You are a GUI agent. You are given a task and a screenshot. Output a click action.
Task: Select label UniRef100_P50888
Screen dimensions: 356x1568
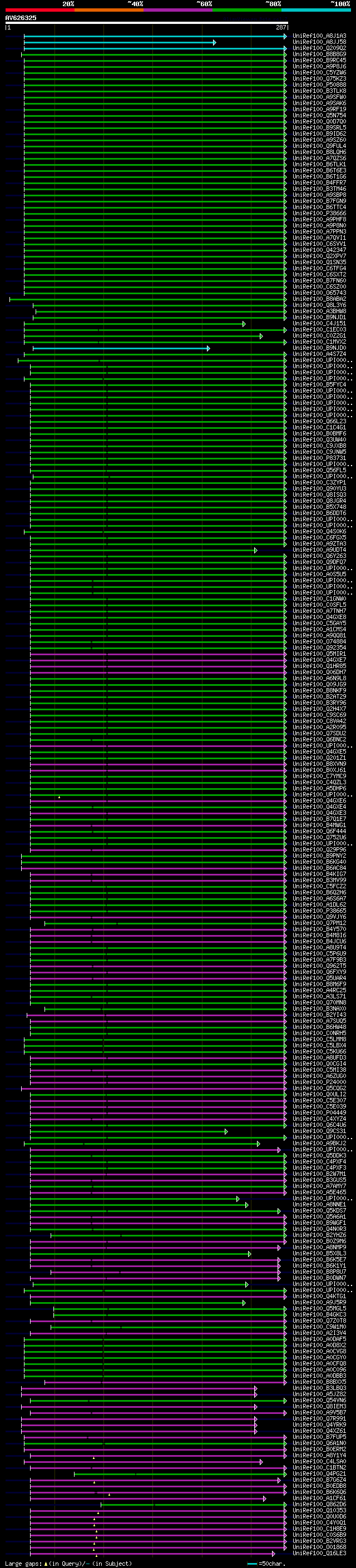point(319,85)
